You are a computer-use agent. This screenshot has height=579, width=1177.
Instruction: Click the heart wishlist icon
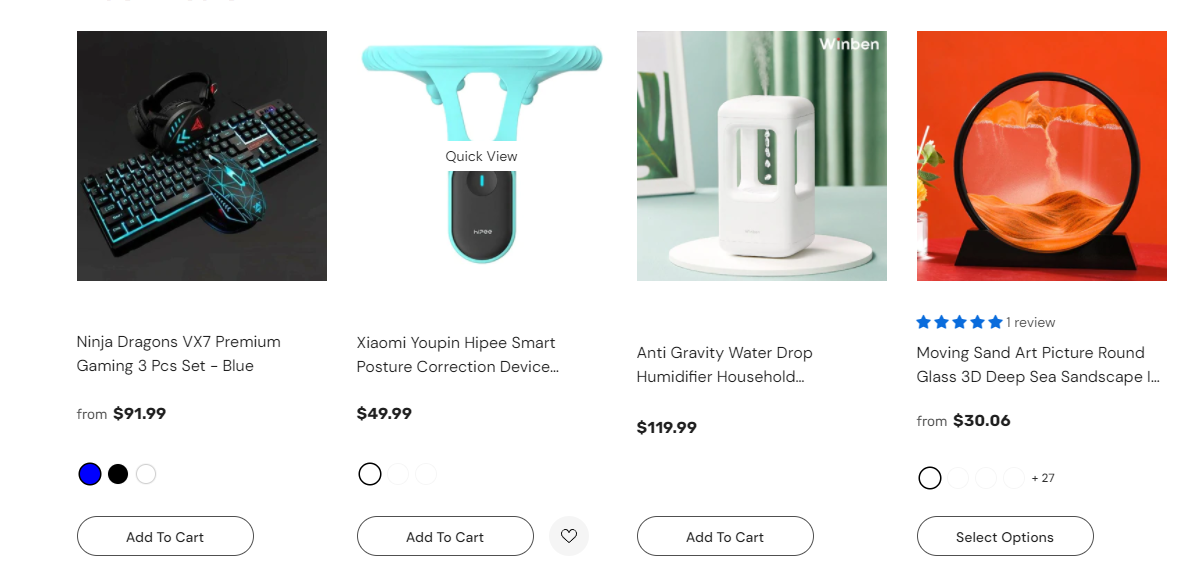coord(569,536)
